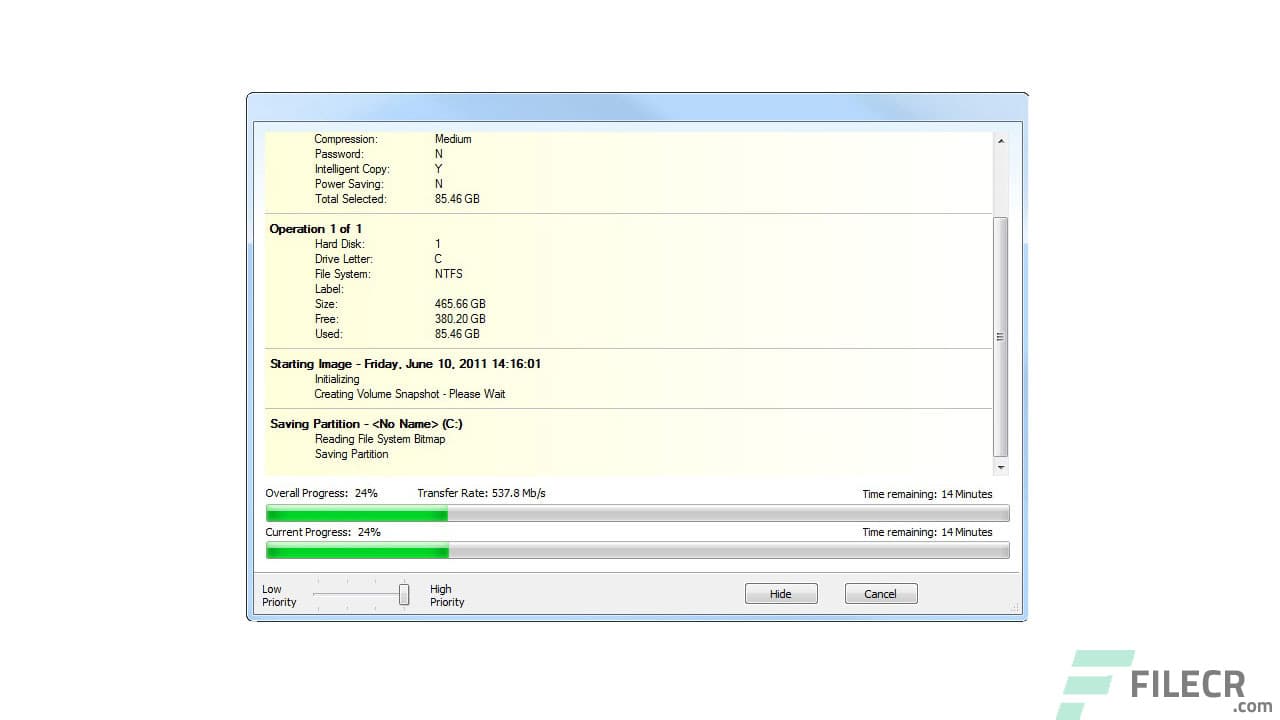Click the Low Priority label
1280x720 pixels.
point(278,595)
